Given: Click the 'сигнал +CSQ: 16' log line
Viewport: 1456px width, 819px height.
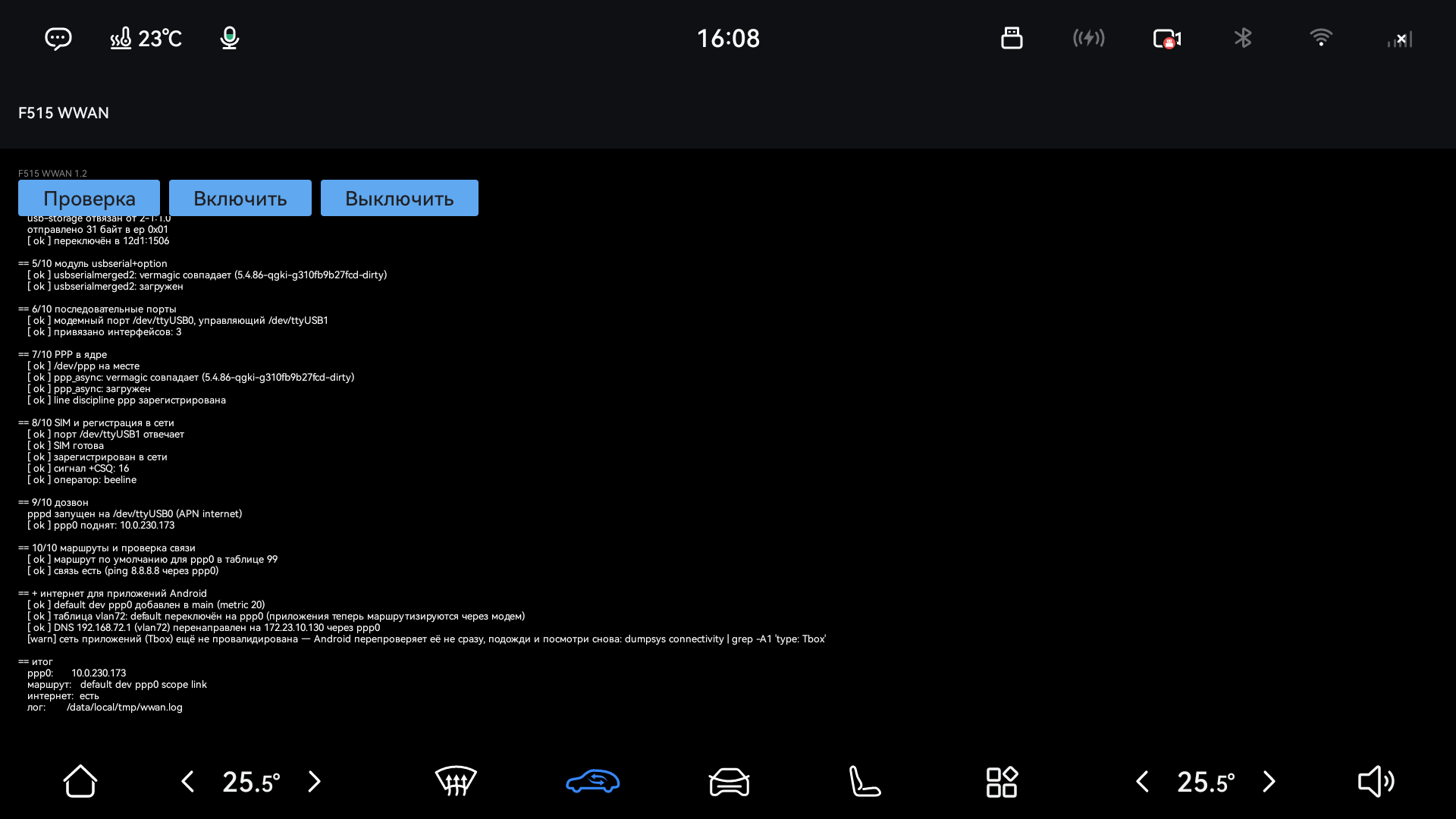Looking at the screenshot, I should (x=78, y=469).
